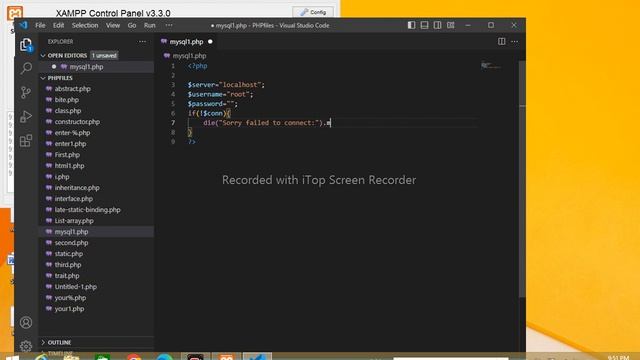Viewport: 640px width, 360px height.
Task: Toggle the secondary side bar layout icon
Action: (x=438, y=25)
